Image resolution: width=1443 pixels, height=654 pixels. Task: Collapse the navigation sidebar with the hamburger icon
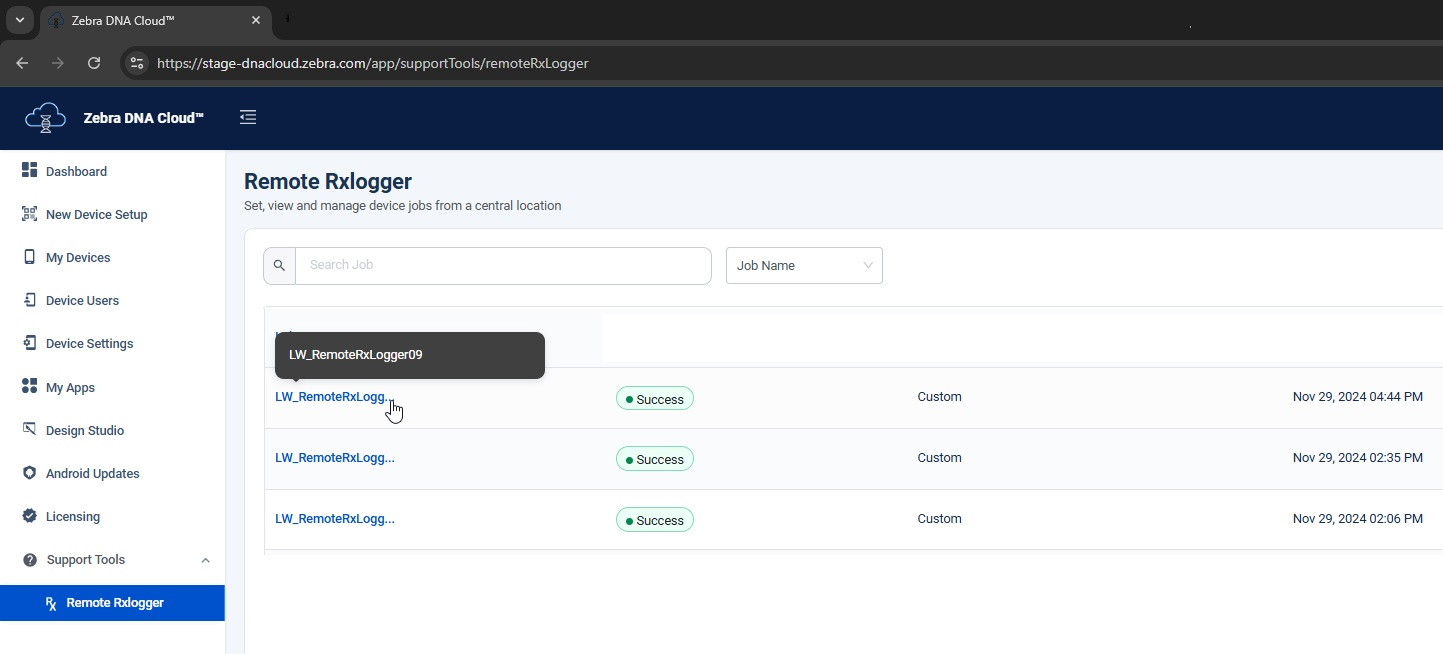[247, 117]
